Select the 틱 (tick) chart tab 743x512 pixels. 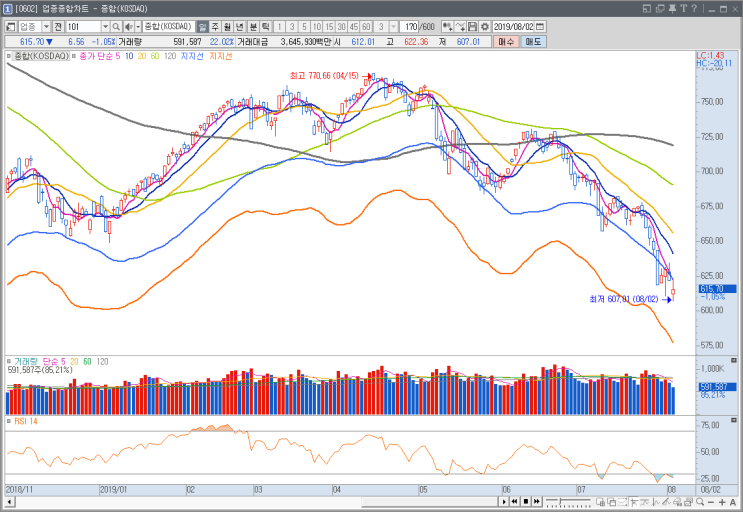[x=265, y=27]
